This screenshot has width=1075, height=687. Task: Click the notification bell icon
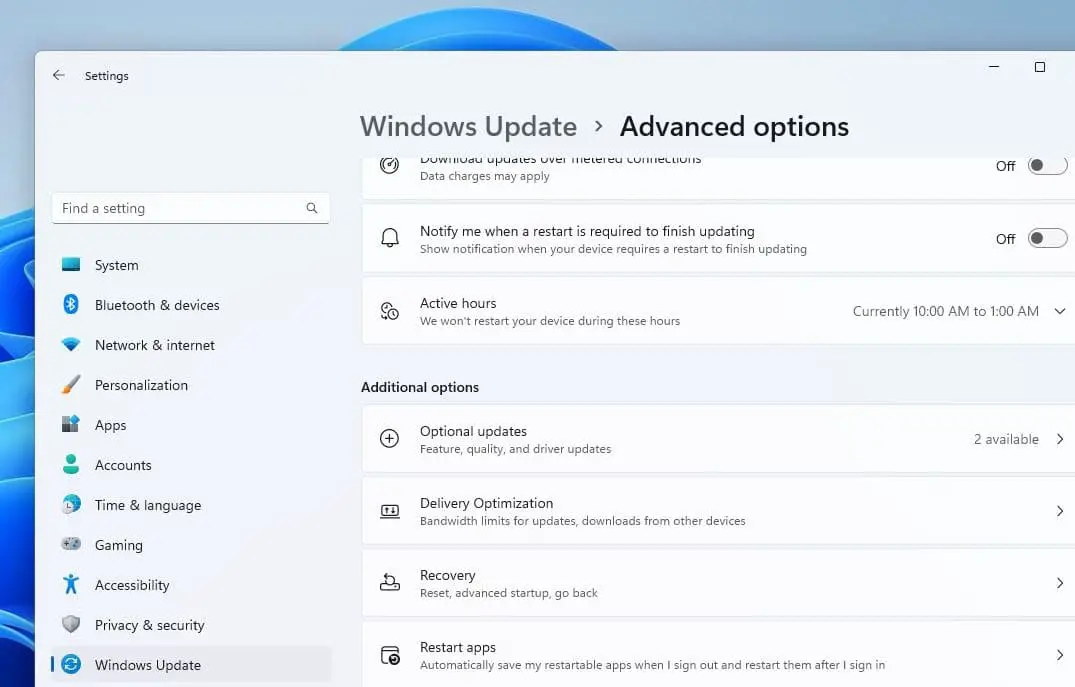click(x=389, y=238)
